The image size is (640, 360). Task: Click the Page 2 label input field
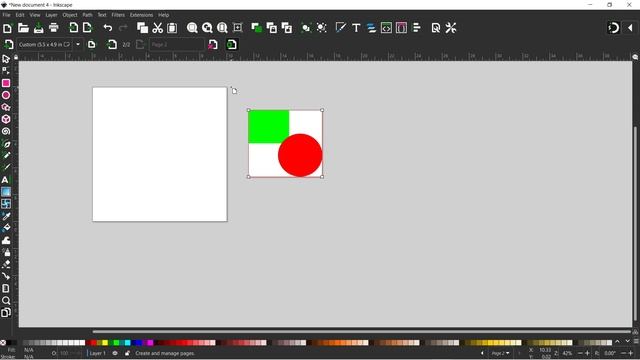177,44
